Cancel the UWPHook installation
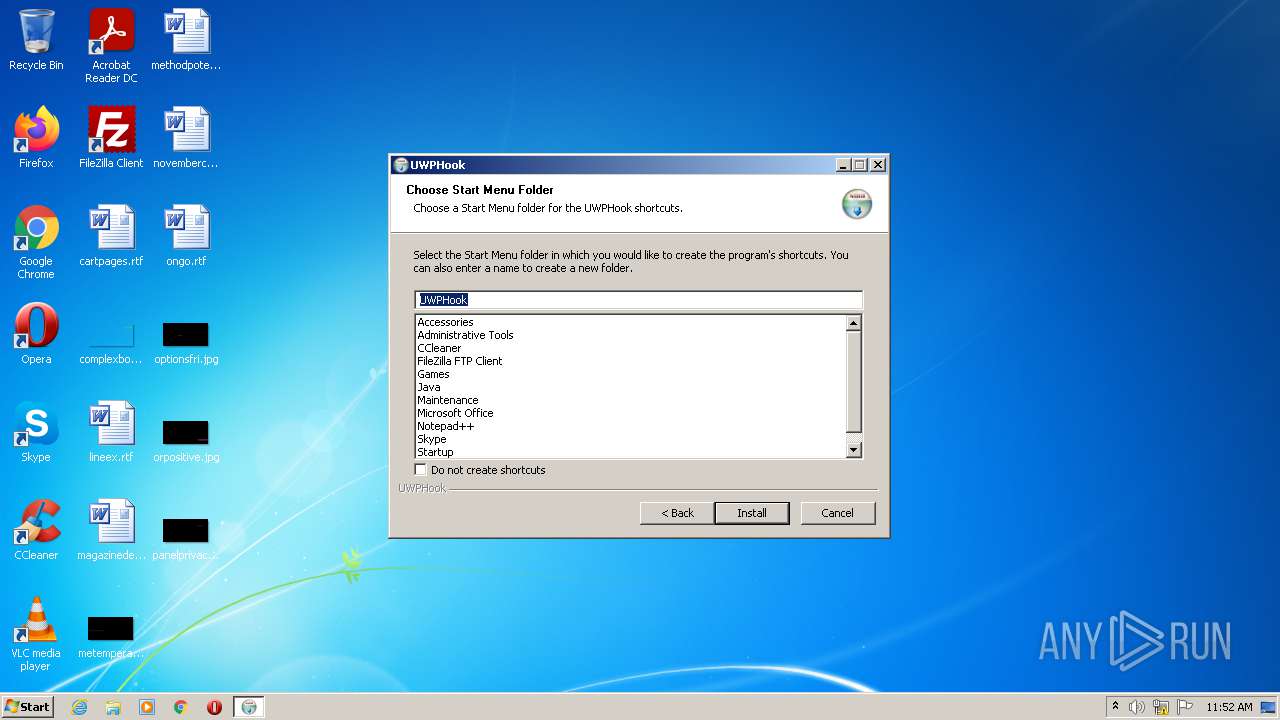Screen dimensions: 1280x720 click(838, 513)
